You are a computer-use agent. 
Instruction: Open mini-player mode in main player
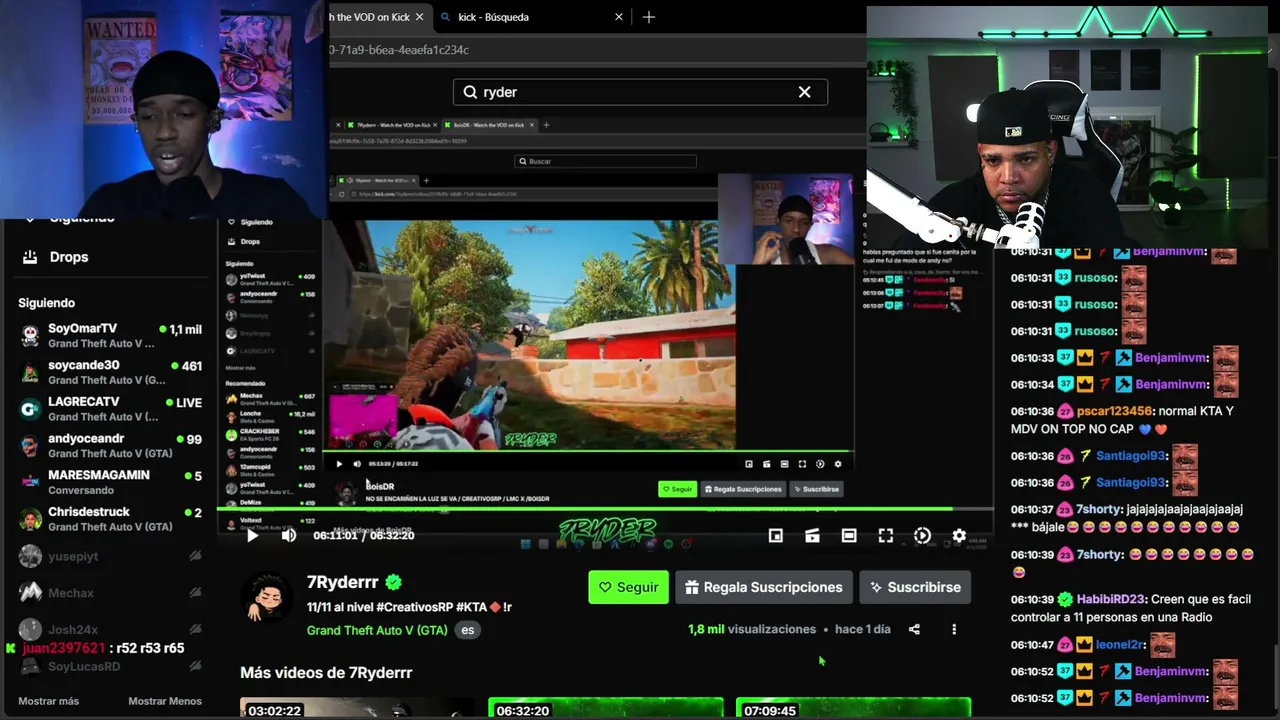pos(776,536)
